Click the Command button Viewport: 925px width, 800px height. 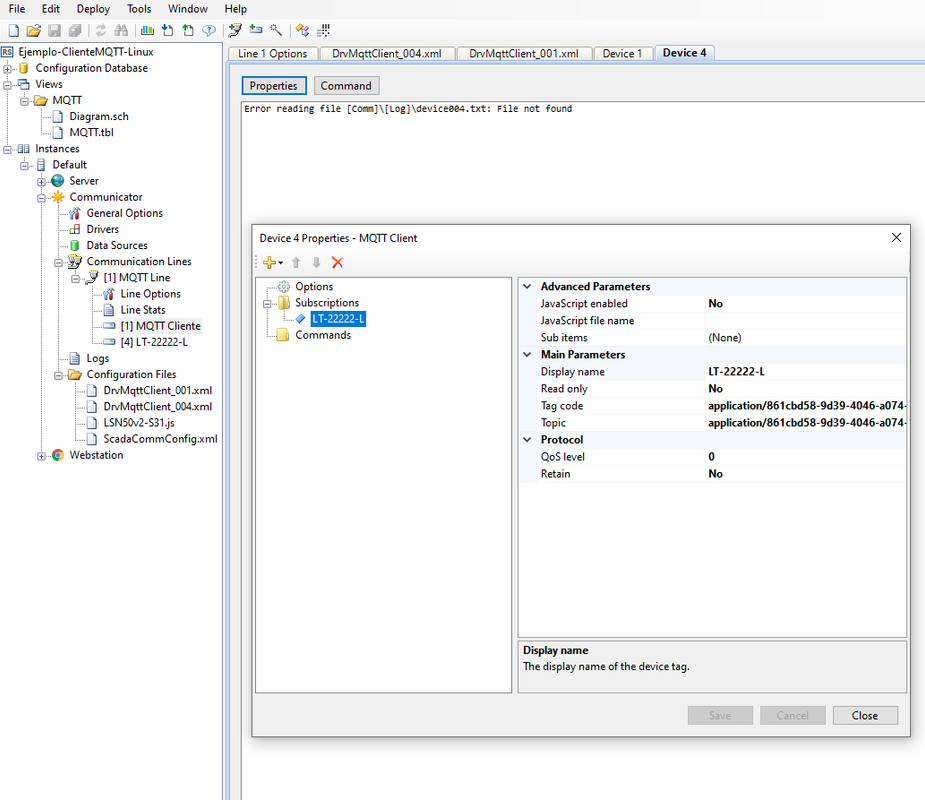point(346,86)
